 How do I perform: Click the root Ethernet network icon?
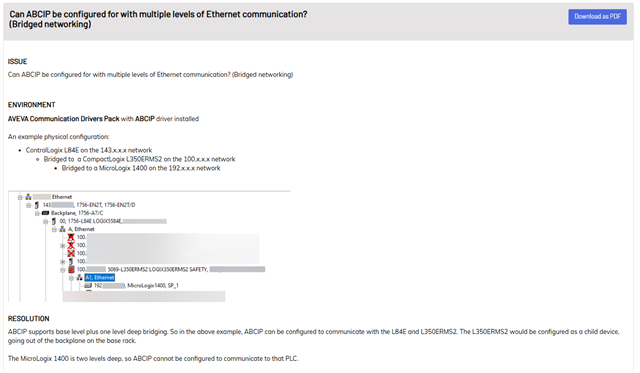28,197
